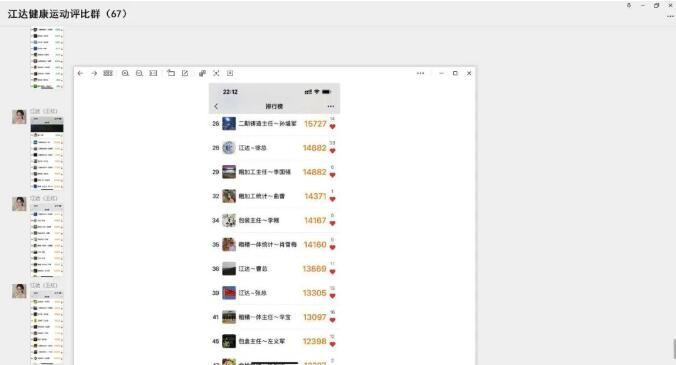676x365 pixels.
Task: Pin the chat window on top
Action: [629, 6]
